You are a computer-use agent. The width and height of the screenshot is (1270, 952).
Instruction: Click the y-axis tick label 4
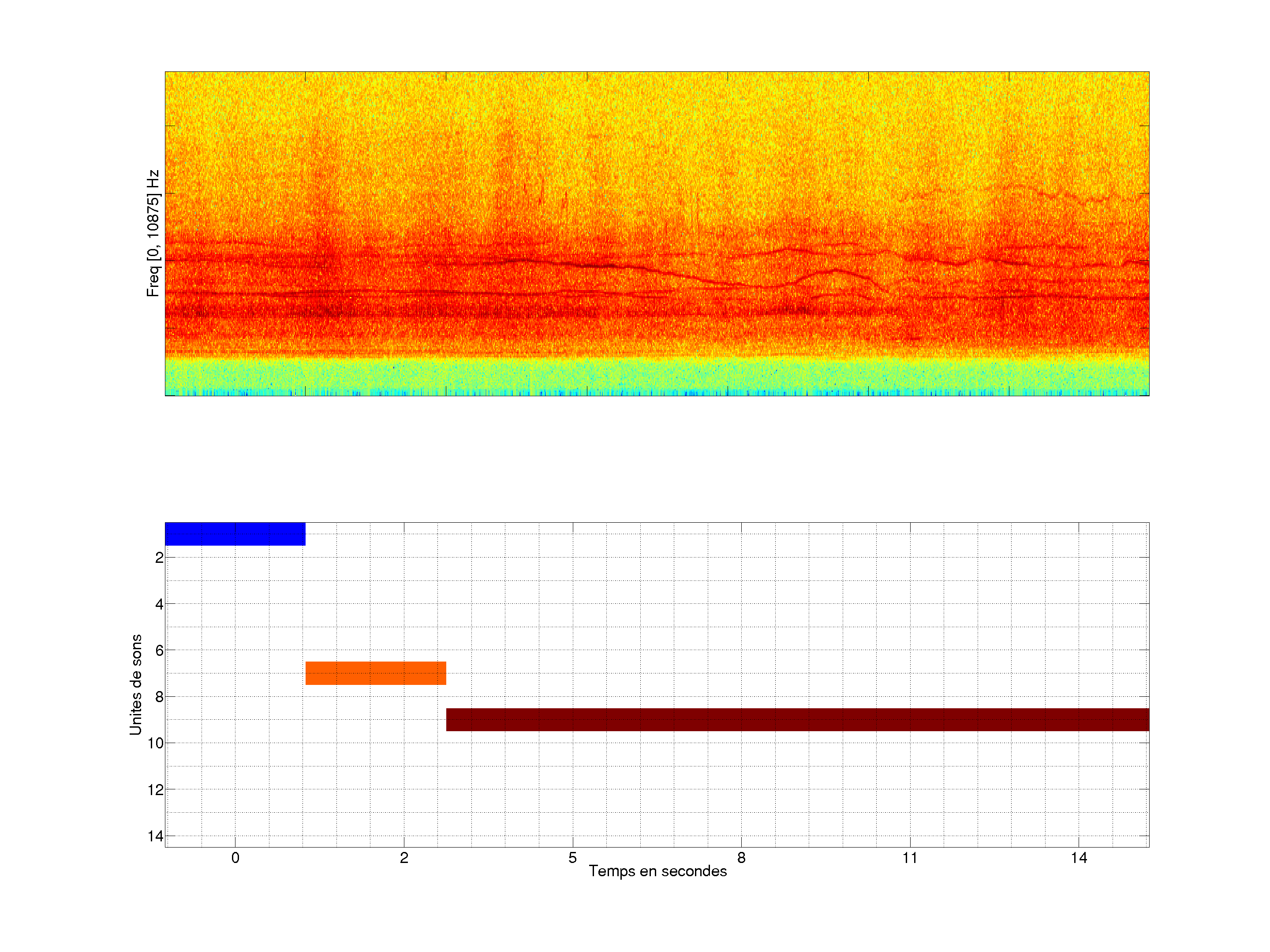click(159, 604)
